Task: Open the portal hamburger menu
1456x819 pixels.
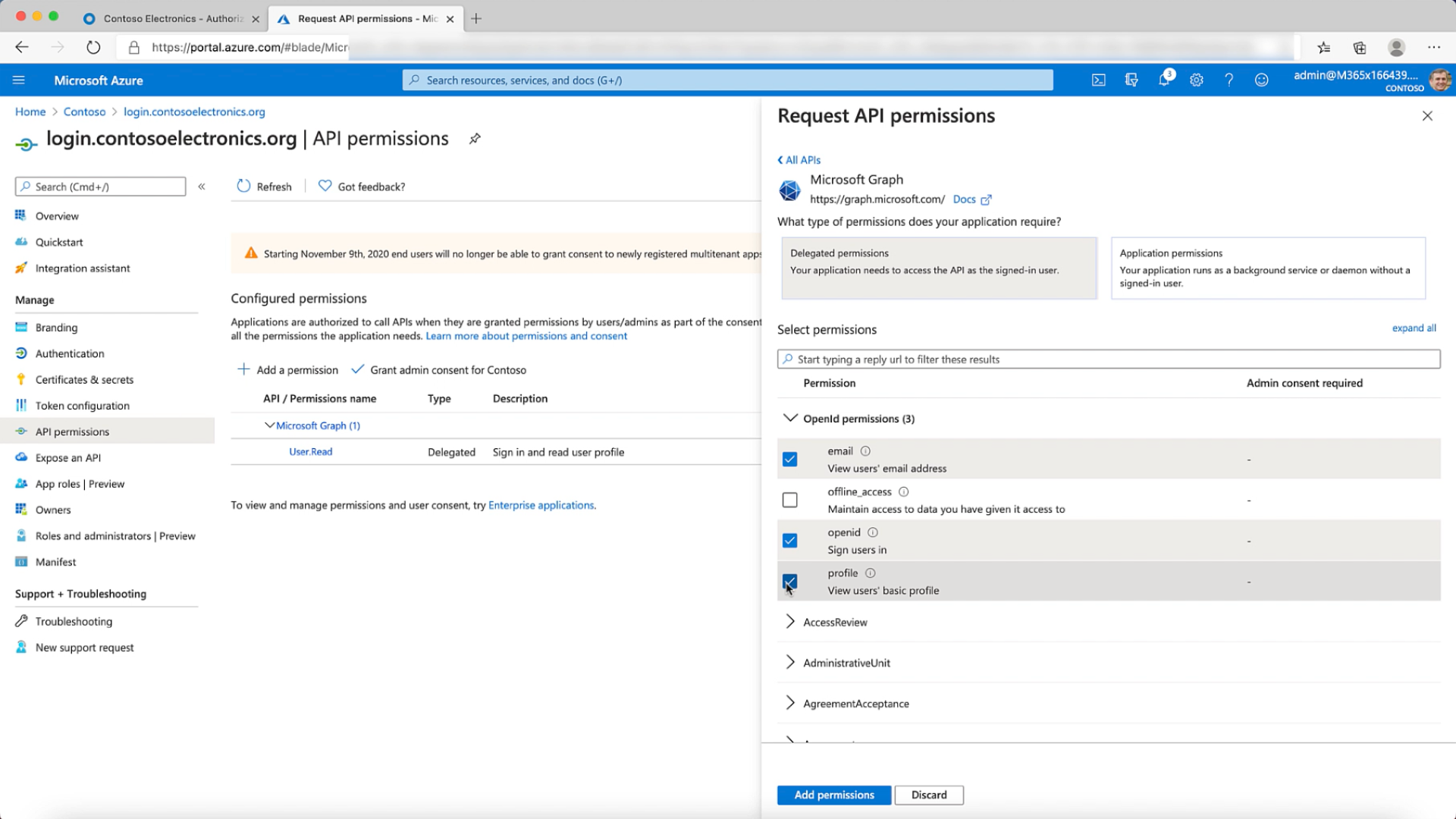Action: 19,80
